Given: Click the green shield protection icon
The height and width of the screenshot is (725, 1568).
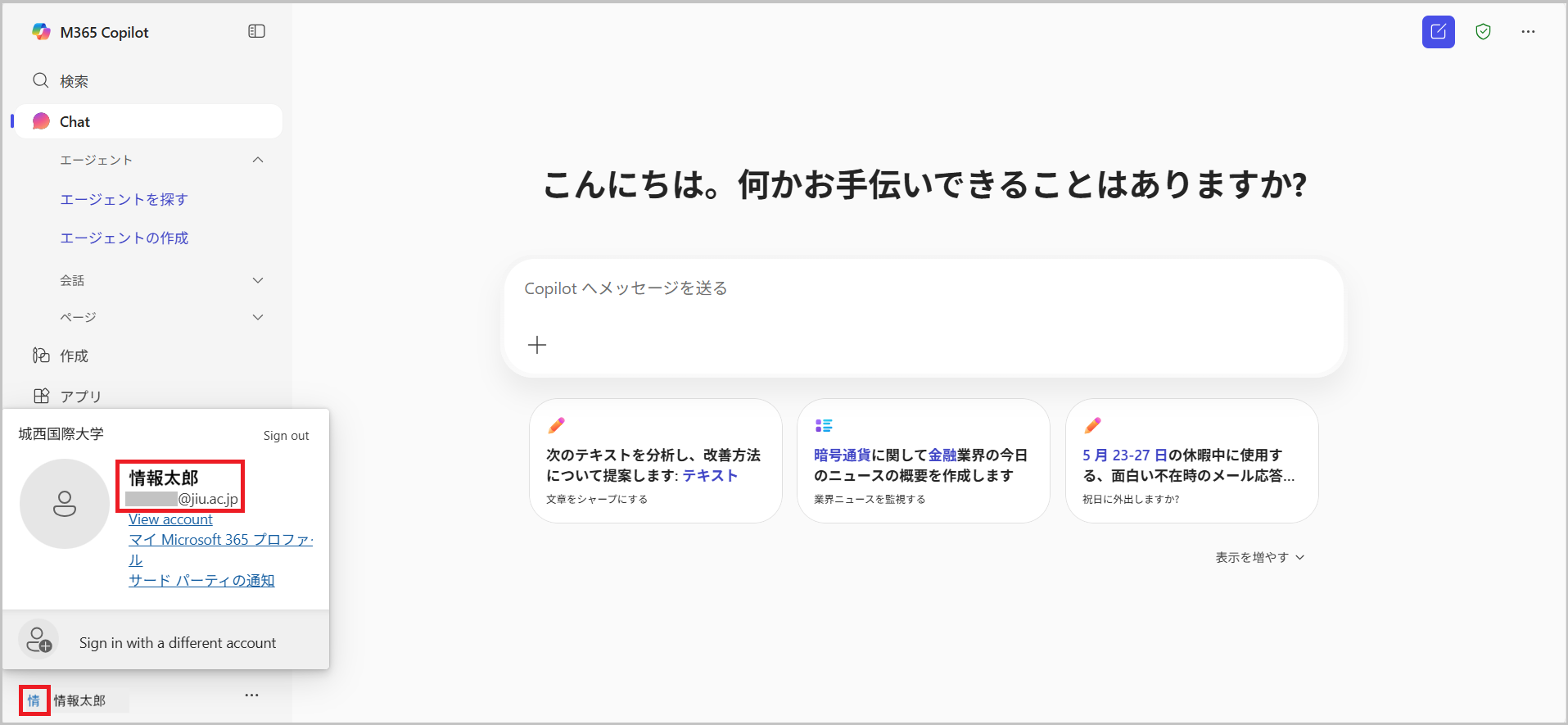Looking at the screenshot, I should (x=1483, y=32).
